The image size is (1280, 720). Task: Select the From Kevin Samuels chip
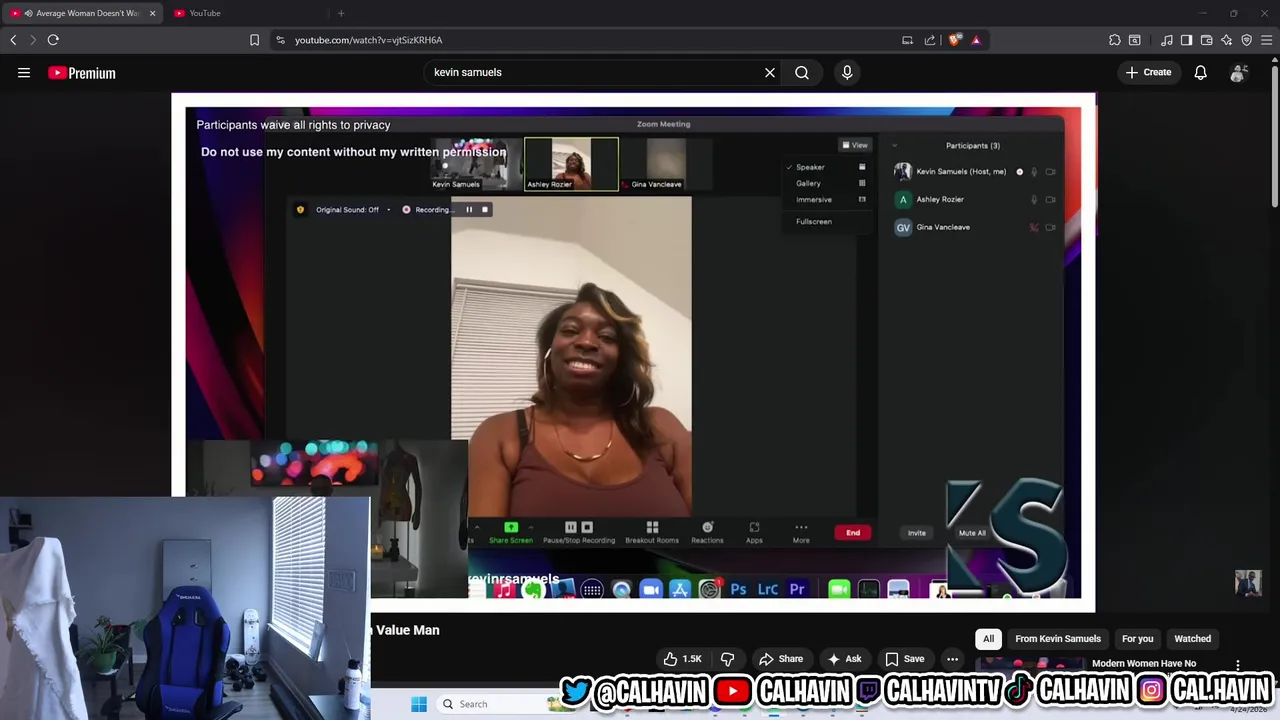(1058, 639)
